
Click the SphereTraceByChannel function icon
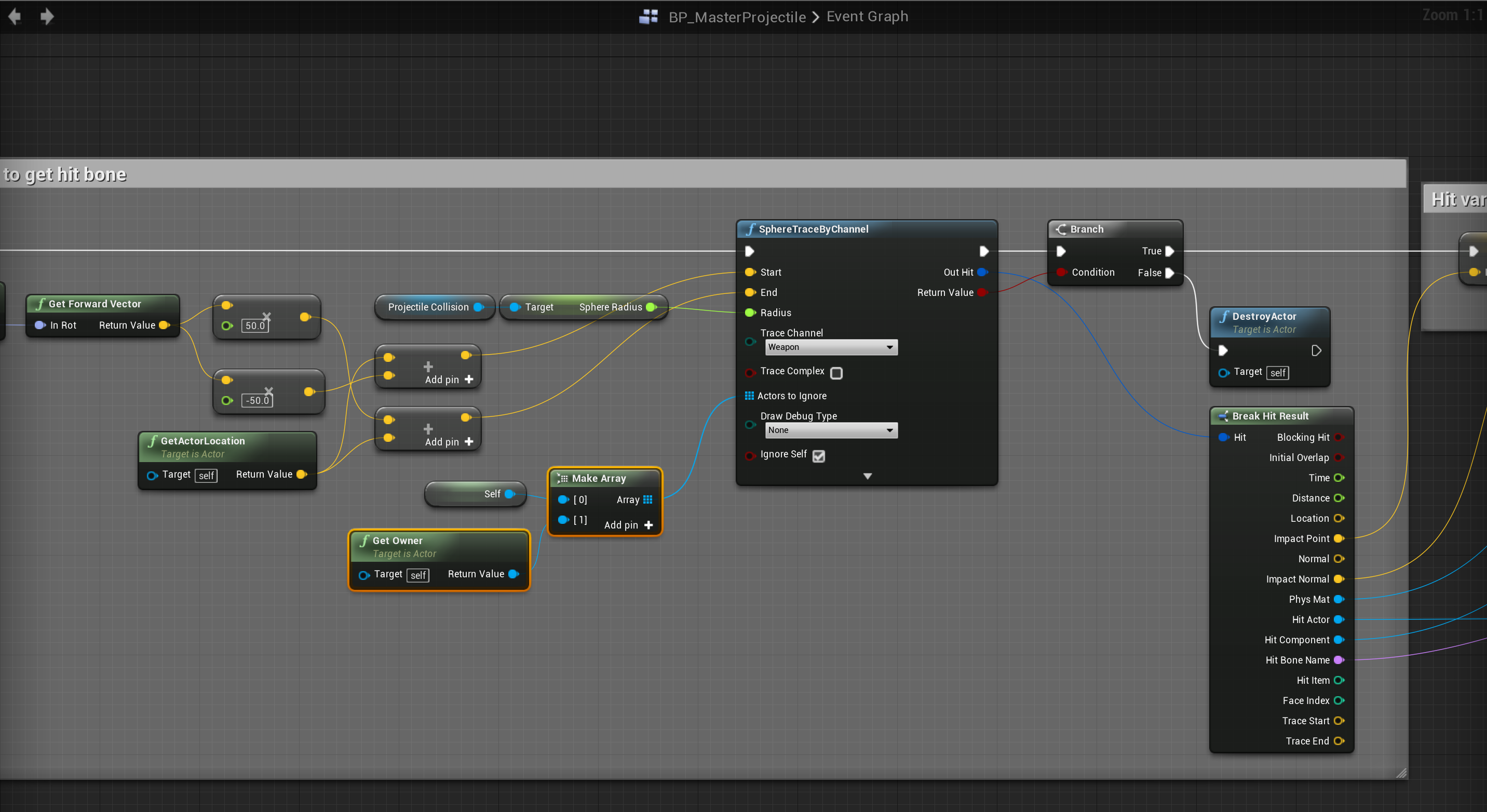750,229
